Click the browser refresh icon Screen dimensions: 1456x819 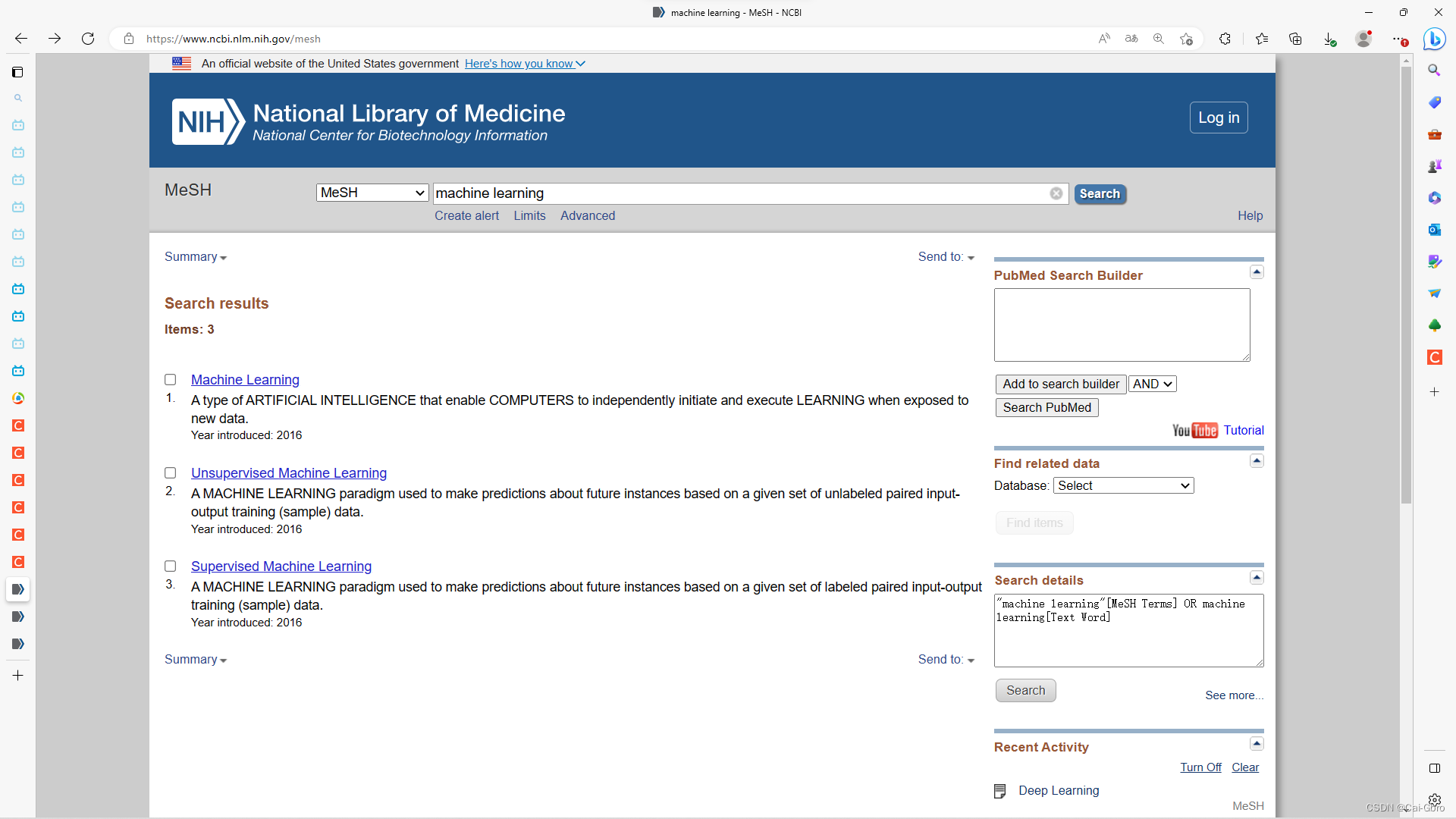88,39
